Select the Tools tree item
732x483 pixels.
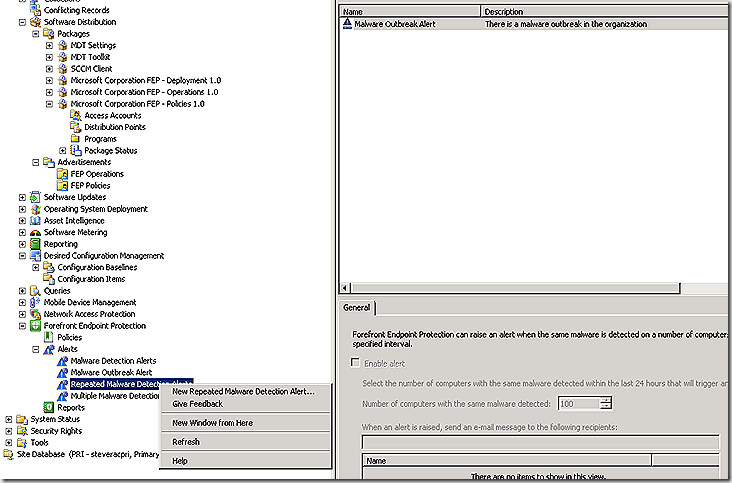39,442
